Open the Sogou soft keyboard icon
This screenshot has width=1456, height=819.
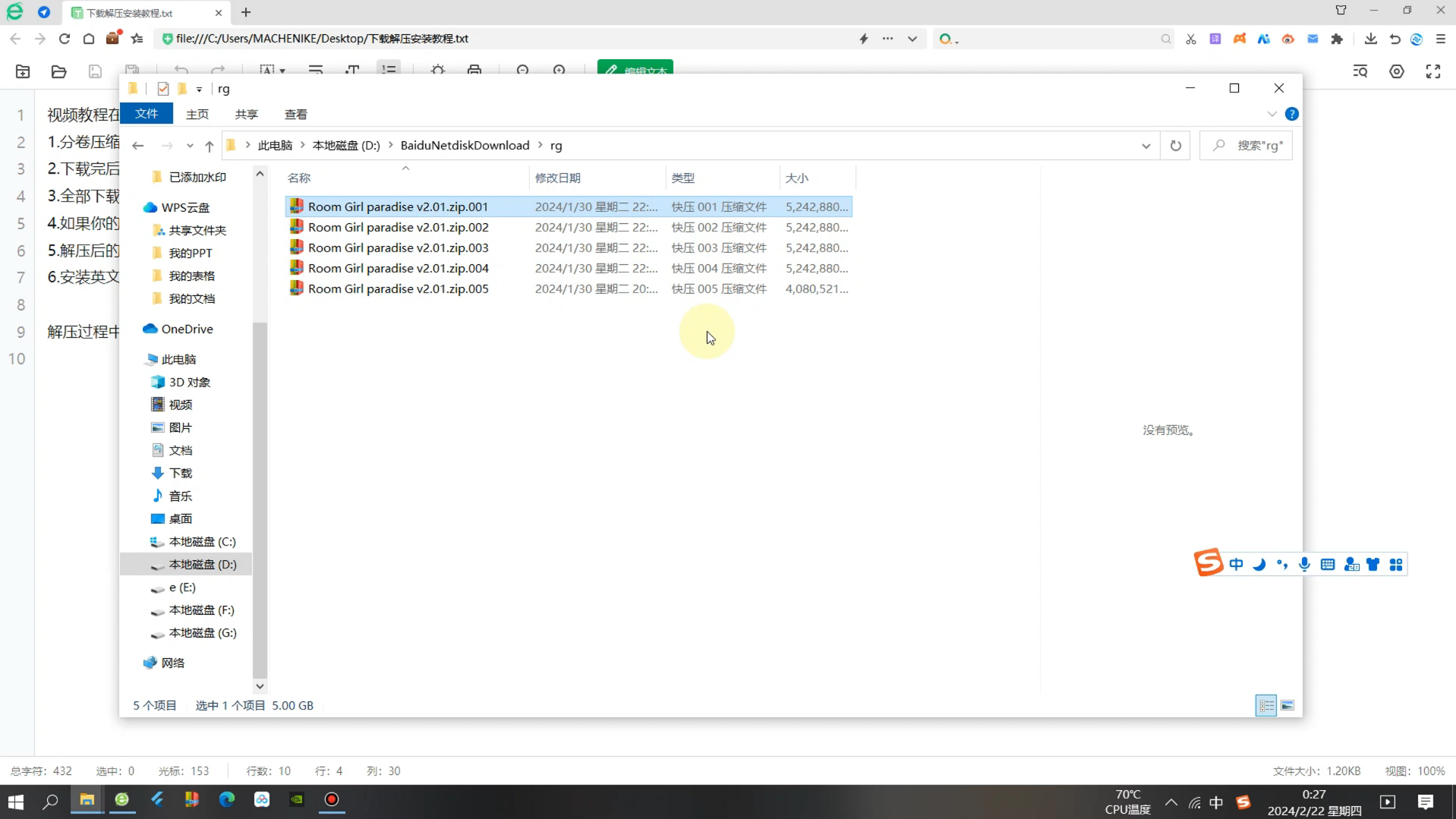click(1328, 565)
